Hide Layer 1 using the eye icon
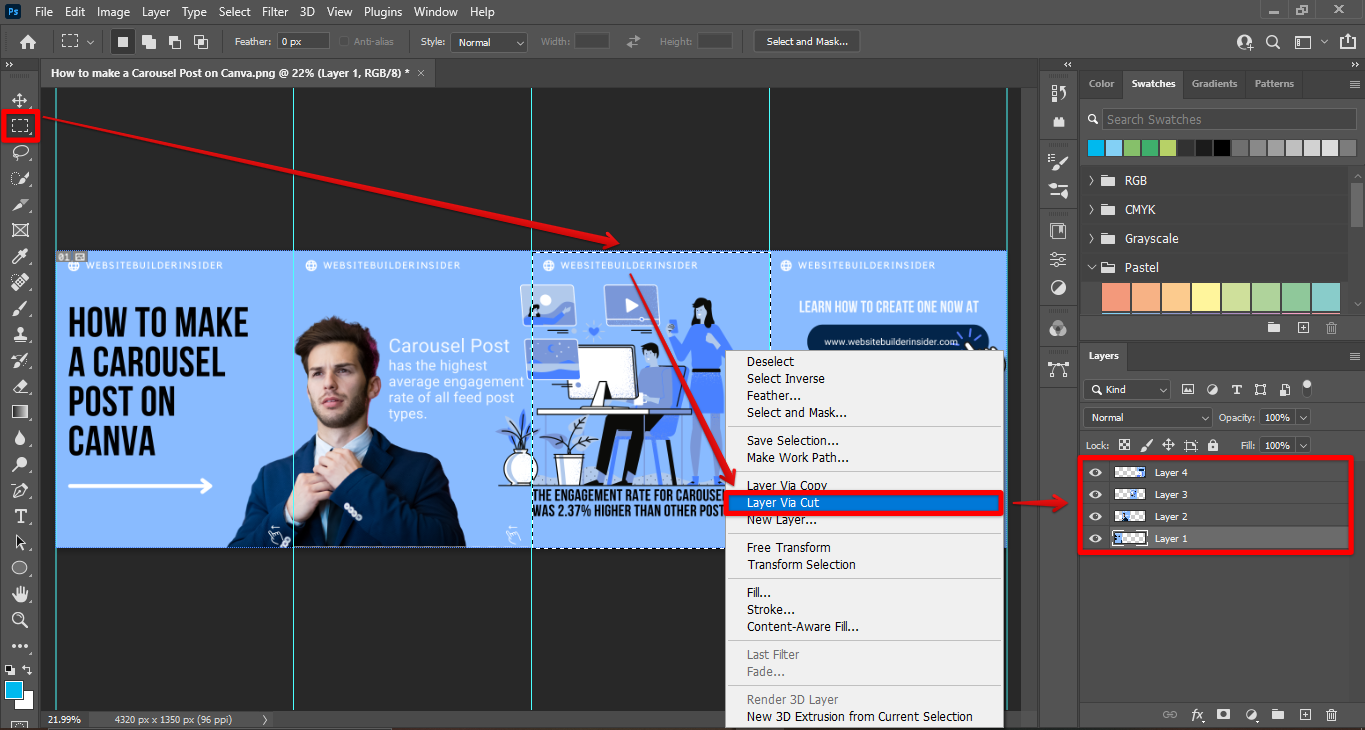 pyautogui.click(x=1095, y=539)
